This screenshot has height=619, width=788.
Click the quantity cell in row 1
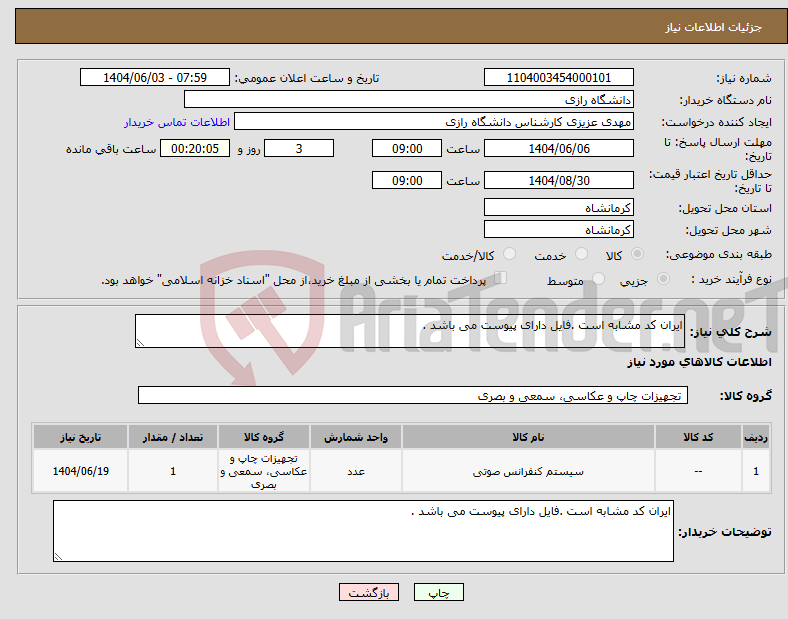173,471
